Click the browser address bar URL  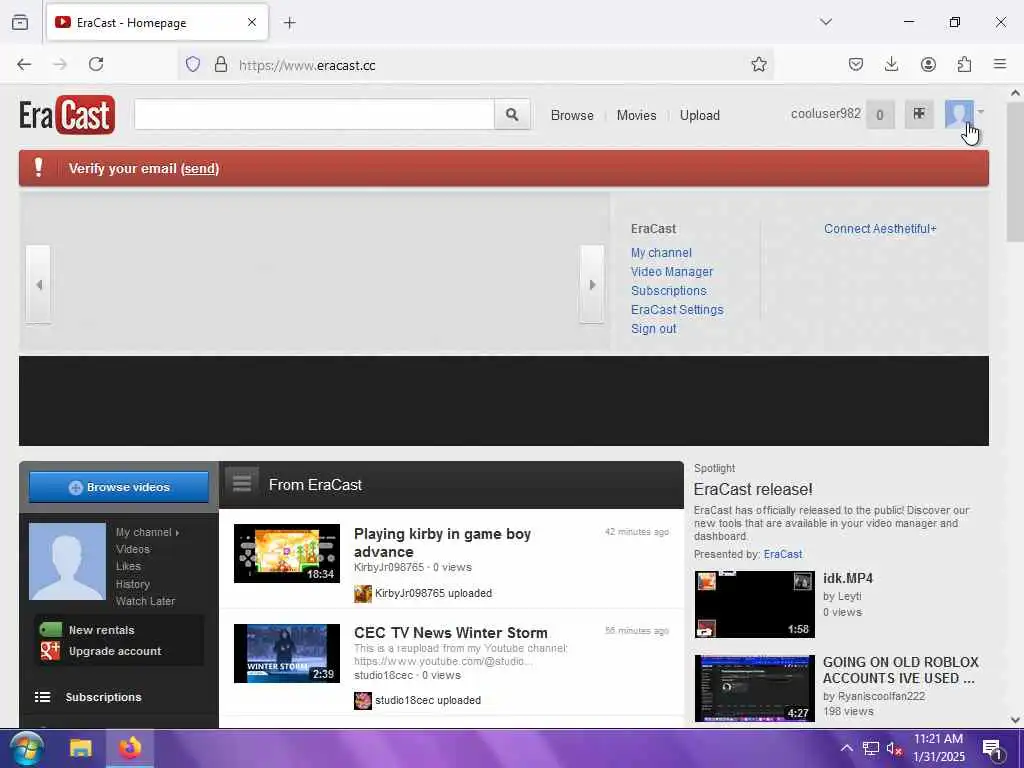[307, 65]
